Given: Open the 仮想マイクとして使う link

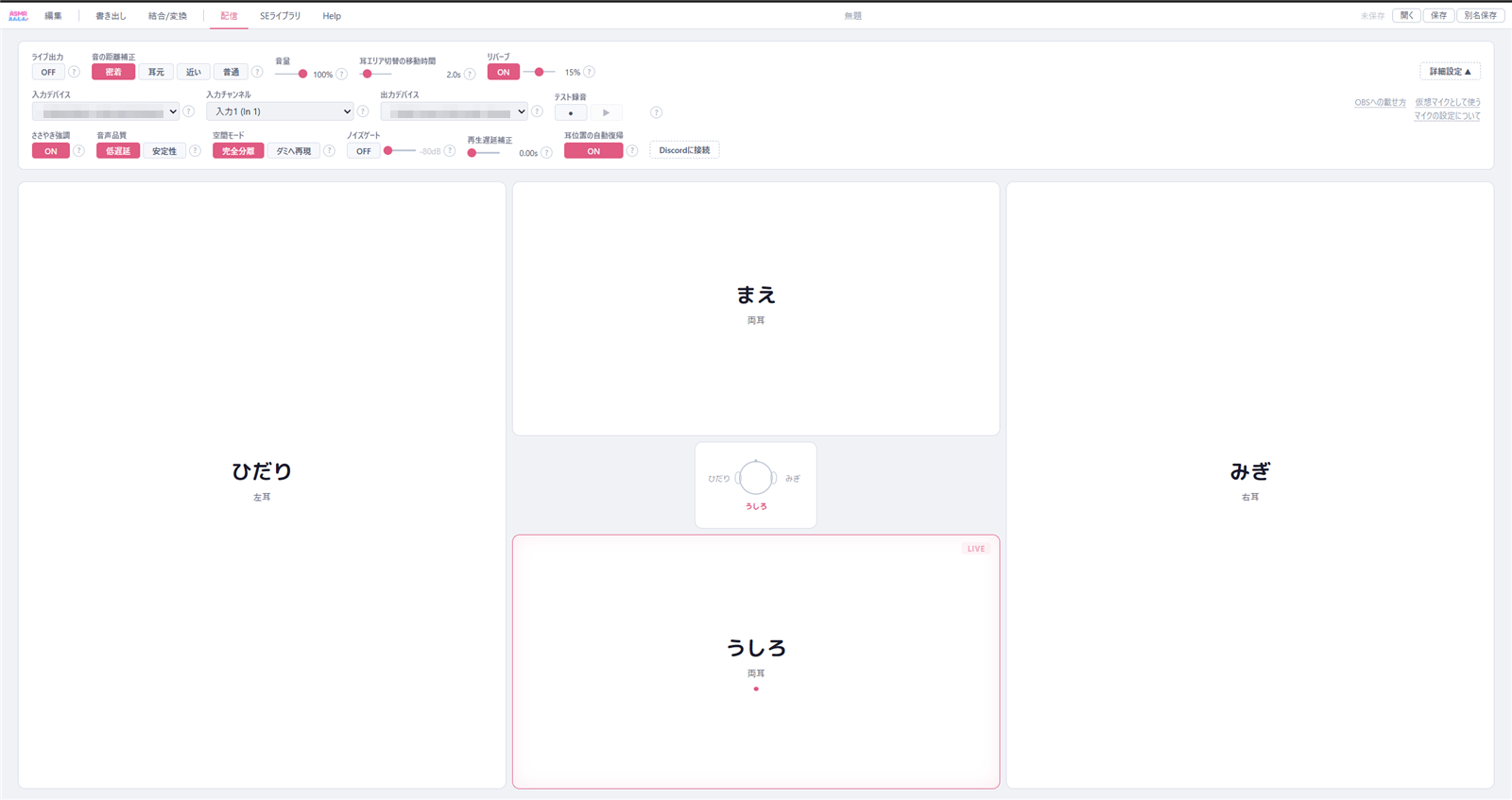Looking at the screenshot, I should (x=1448, y=102).
